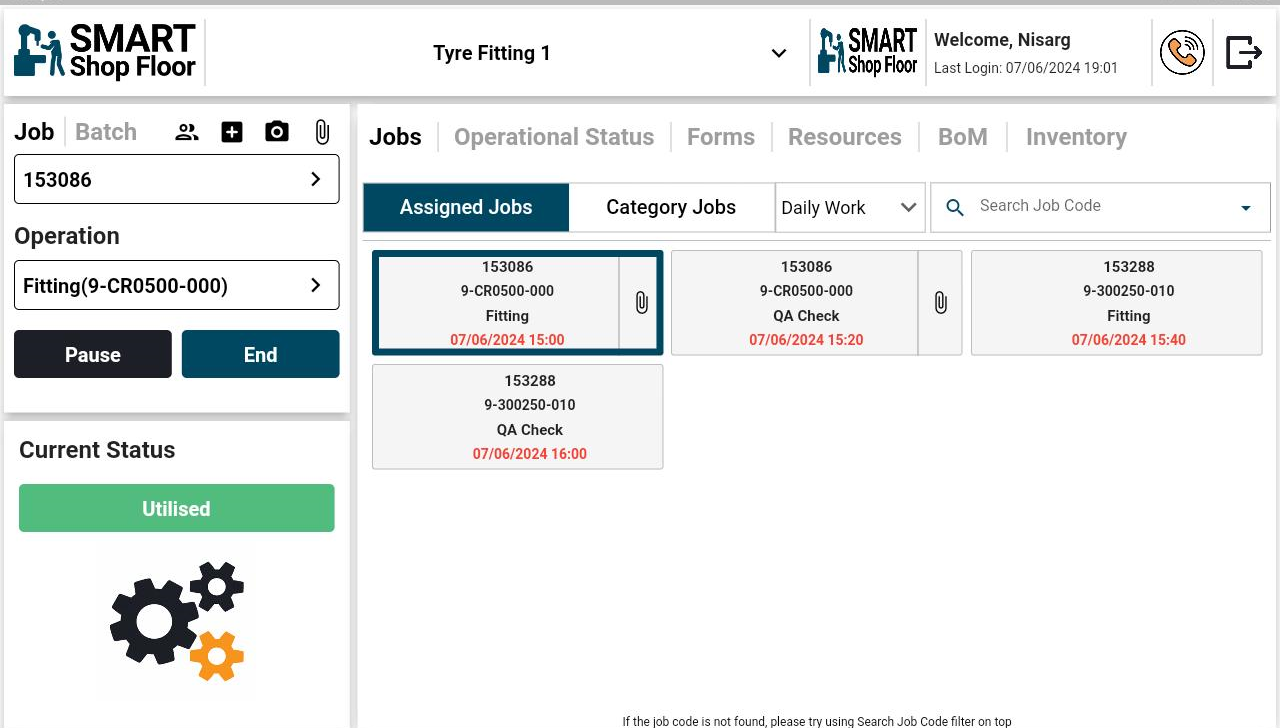This screenshot has width=1280, height=728.
Task: Click the Search Job Code field
Action: pyautogui.click(x=1100, y=206)
